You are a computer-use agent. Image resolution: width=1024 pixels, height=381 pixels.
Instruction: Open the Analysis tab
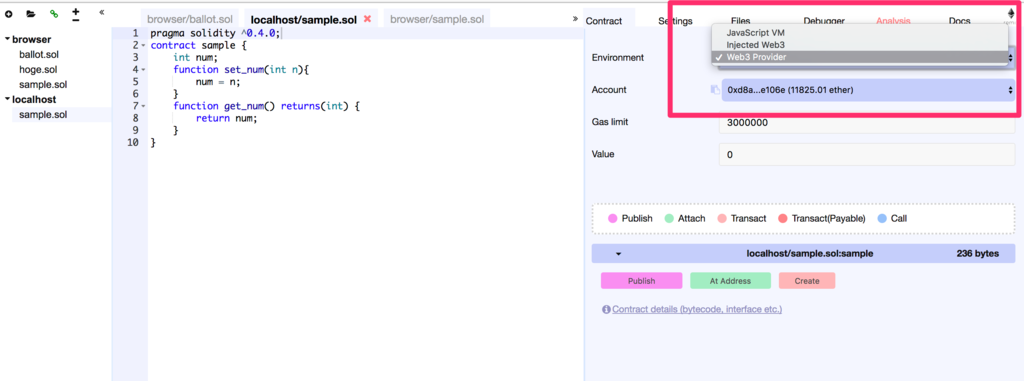click(893, 21)
